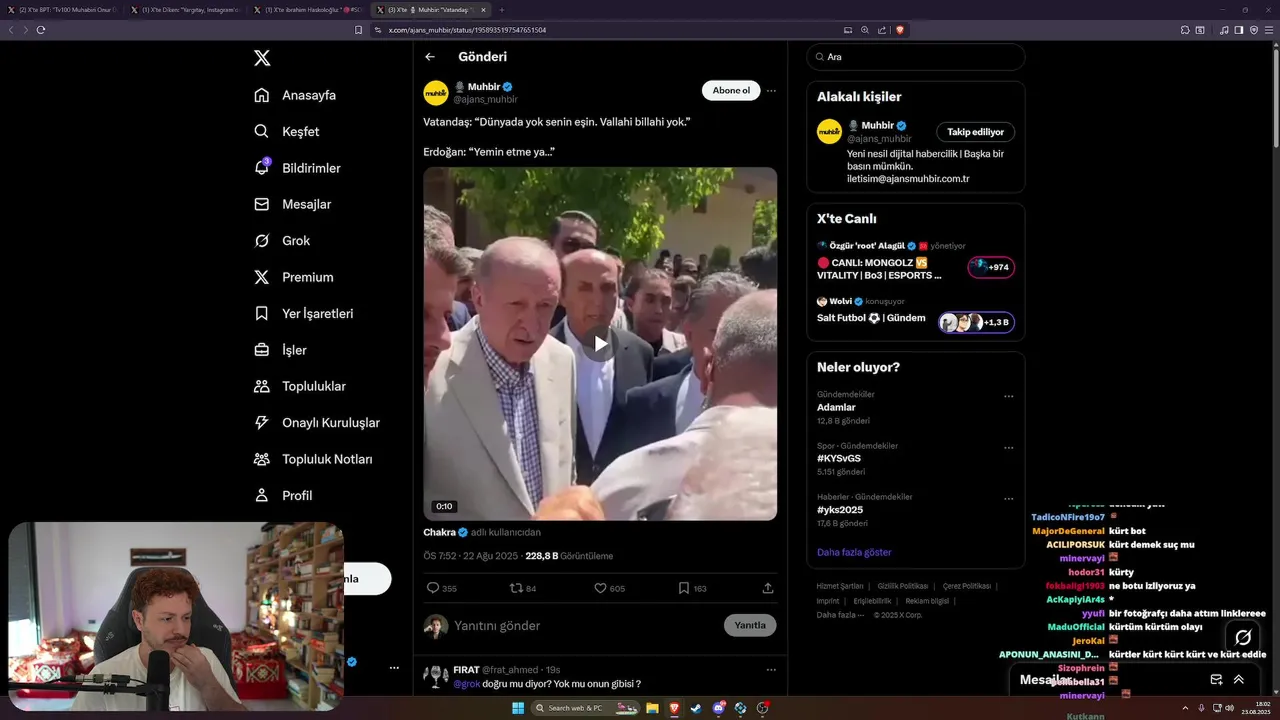Screen dimensions: 1280x720
Task: Open a new browser tab
Action: 501,10
